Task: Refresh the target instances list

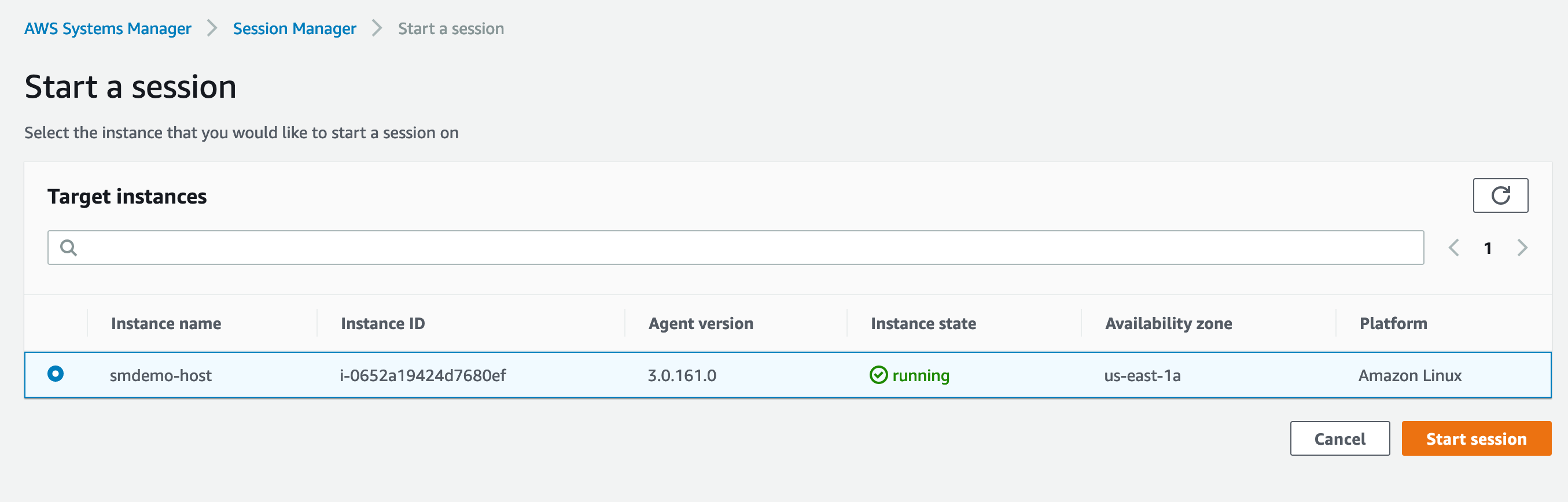Action: pyautogui.click(x=1500, y=195)
